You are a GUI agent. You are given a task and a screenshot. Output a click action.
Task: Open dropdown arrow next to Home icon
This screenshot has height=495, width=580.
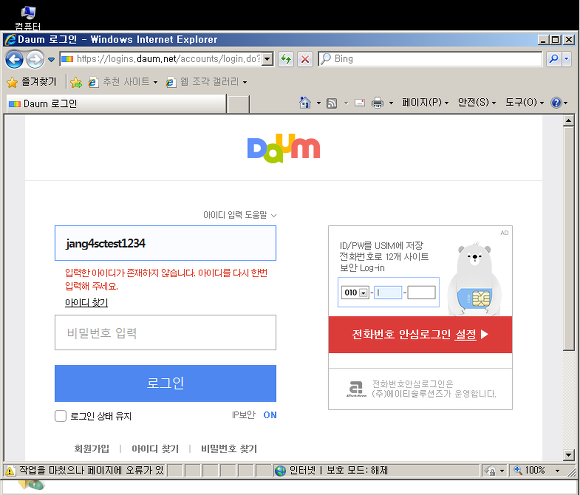[318, 103]
